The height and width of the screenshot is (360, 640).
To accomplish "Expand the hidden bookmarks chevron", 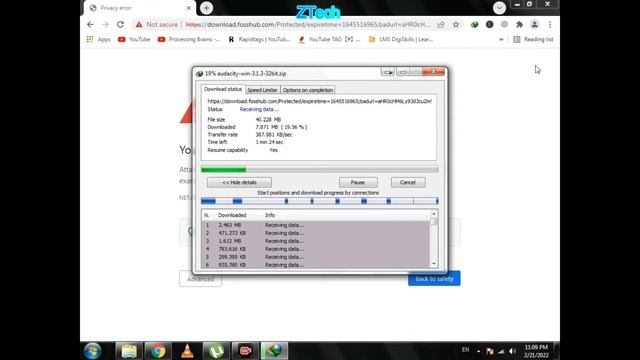I will click(x=501, y=39).
